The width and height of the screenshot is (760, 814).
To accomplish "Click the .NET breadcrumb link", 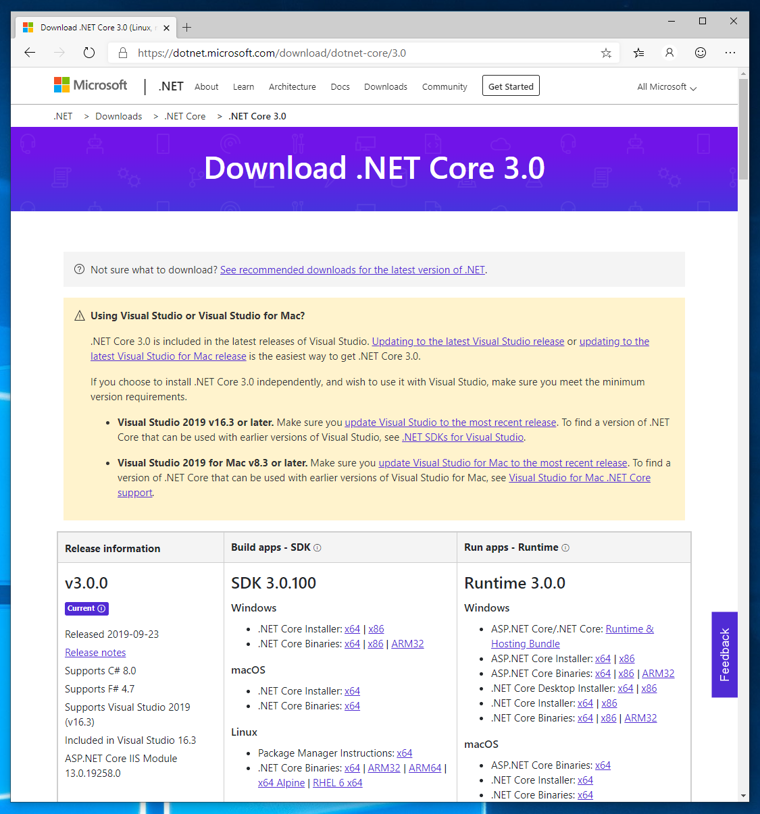I will click(x=63, y=116).
